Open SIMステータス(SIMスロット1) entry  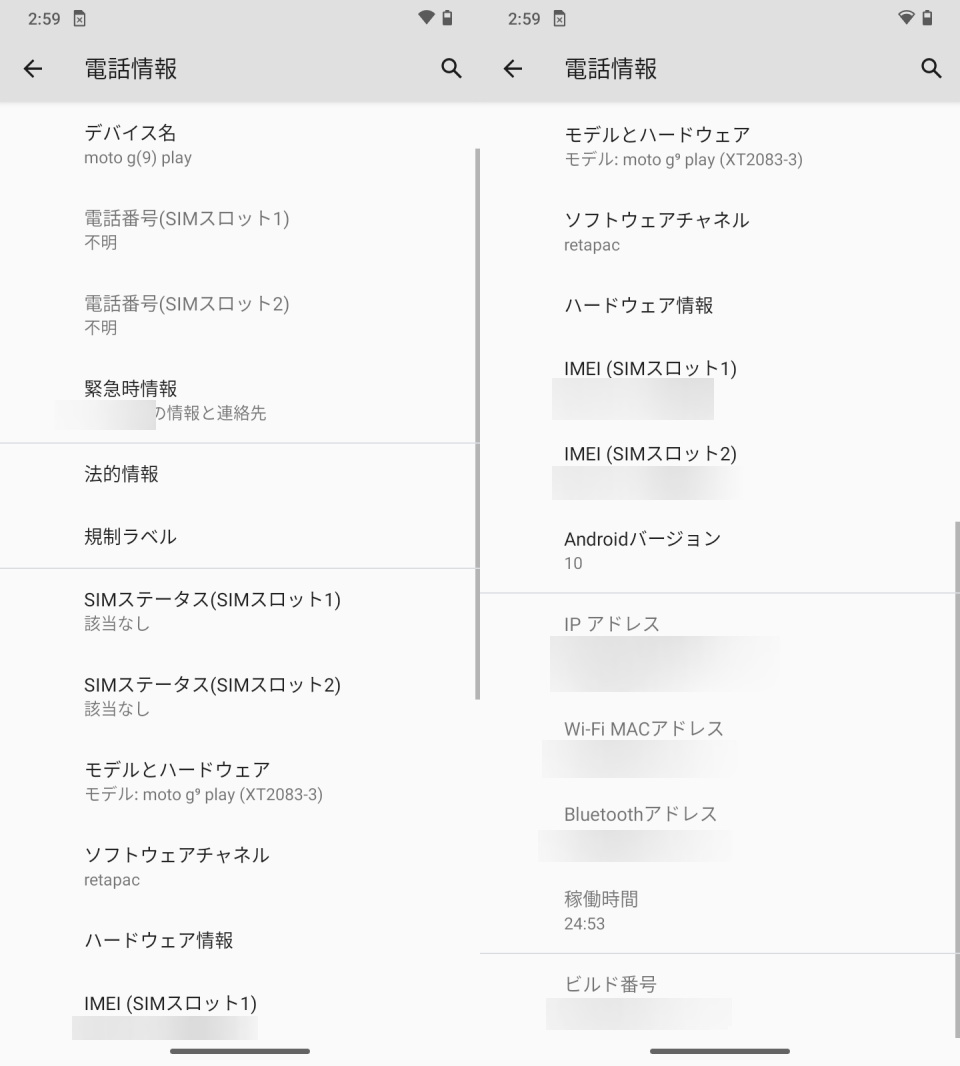(x=238, y=611)
